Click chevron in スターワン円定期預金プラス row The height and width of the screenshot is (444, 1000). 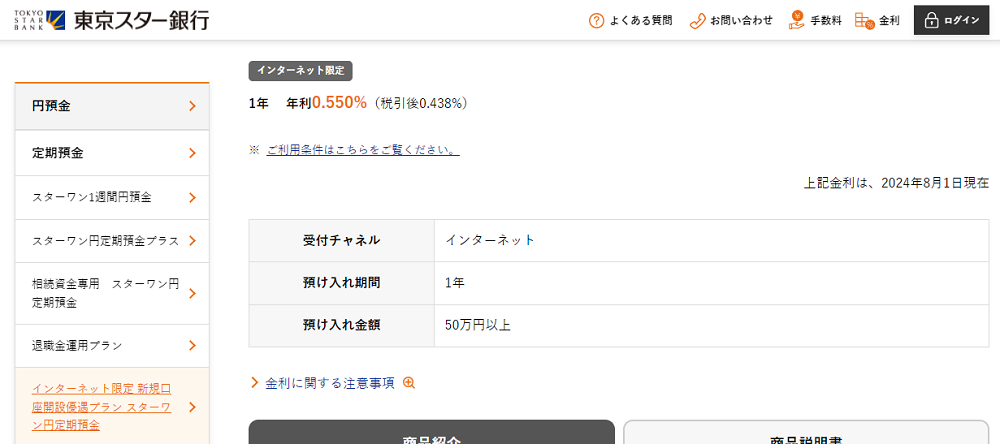click(193, 241)
